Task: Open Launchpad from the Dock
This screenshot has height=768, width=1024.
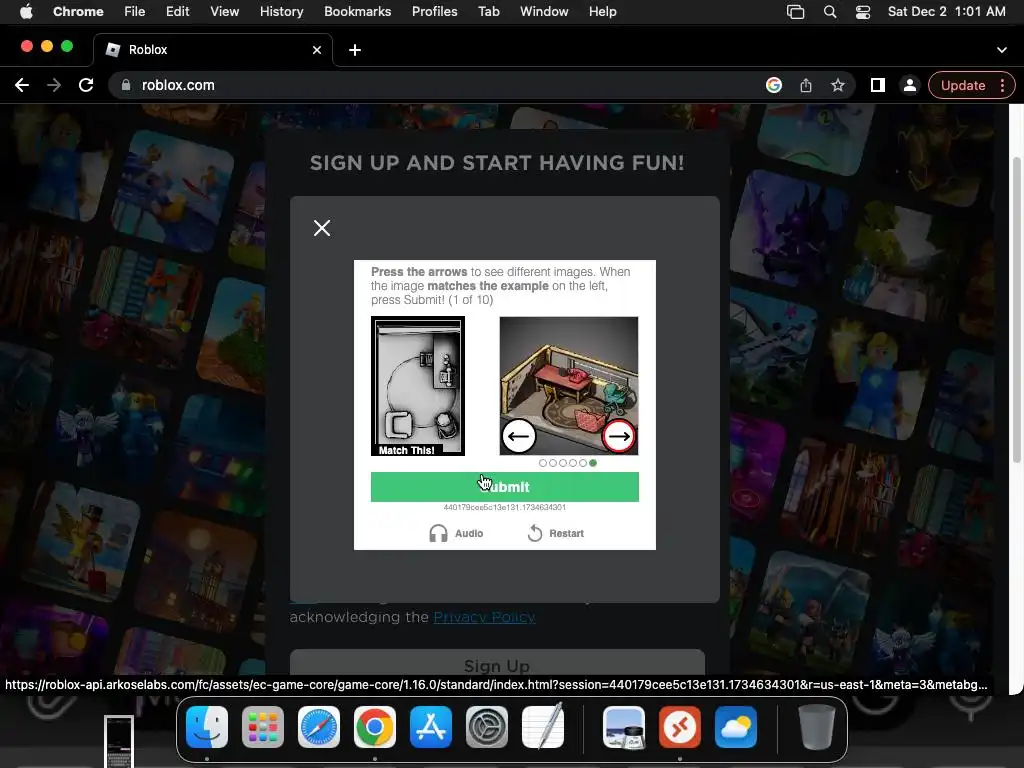Action: click(263, 727)
